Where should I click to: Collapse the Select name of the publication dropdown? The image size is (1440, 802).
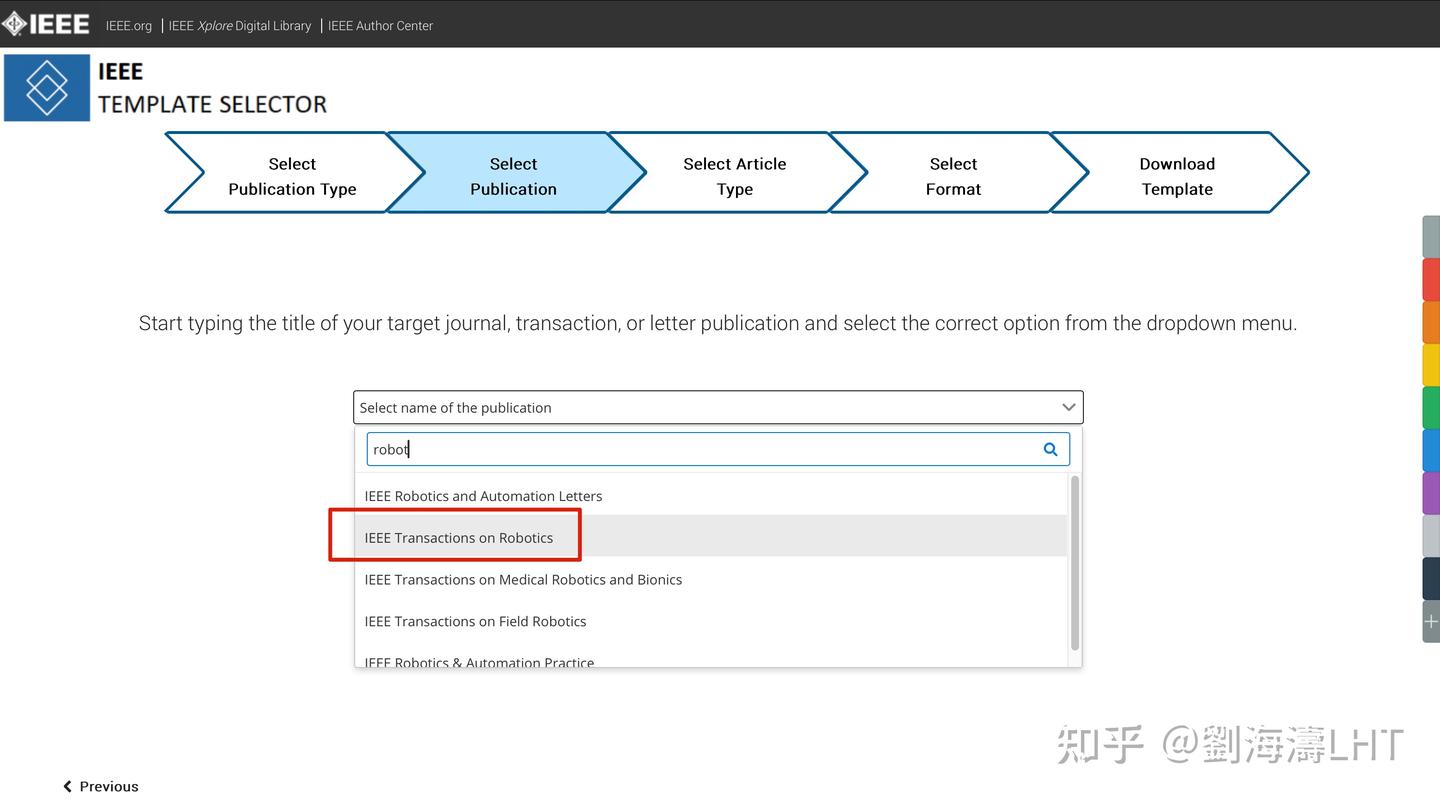pos(718,407)
